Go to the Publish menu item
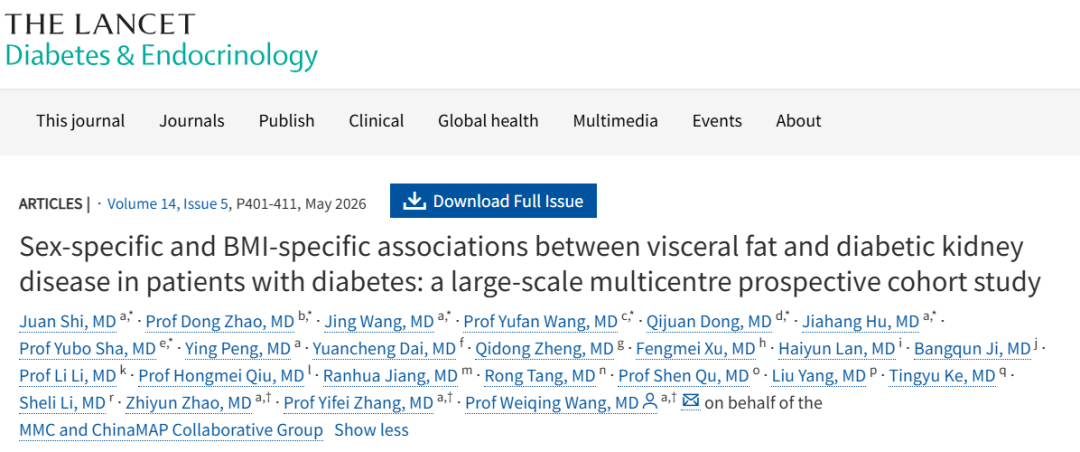Image resolution: width=1080 pixels, height=452 pixels. [x=287, y=120]
